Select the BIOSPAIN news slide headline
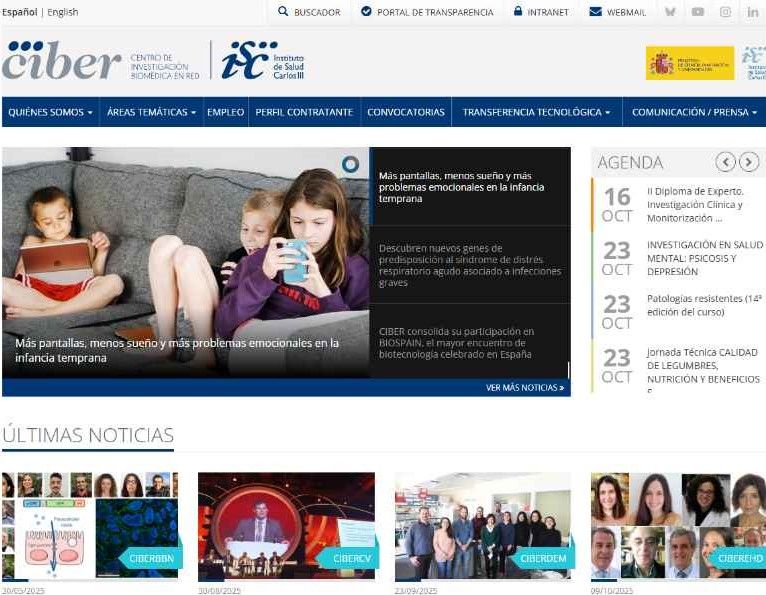The height and width of the screenshot is (595, 766). click(x=456, y=342)
